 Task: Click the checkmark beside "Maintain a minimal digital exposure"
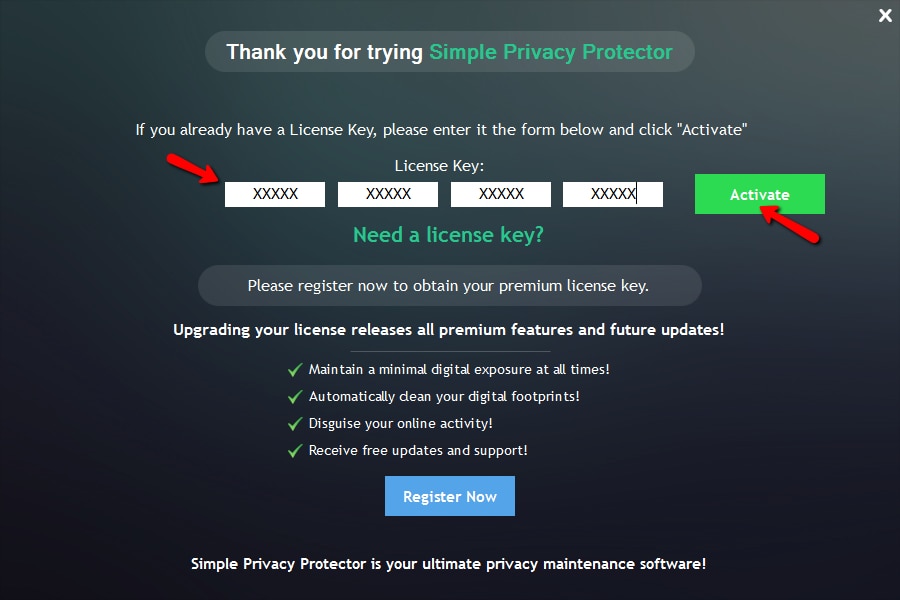click(x=295, y=370)
